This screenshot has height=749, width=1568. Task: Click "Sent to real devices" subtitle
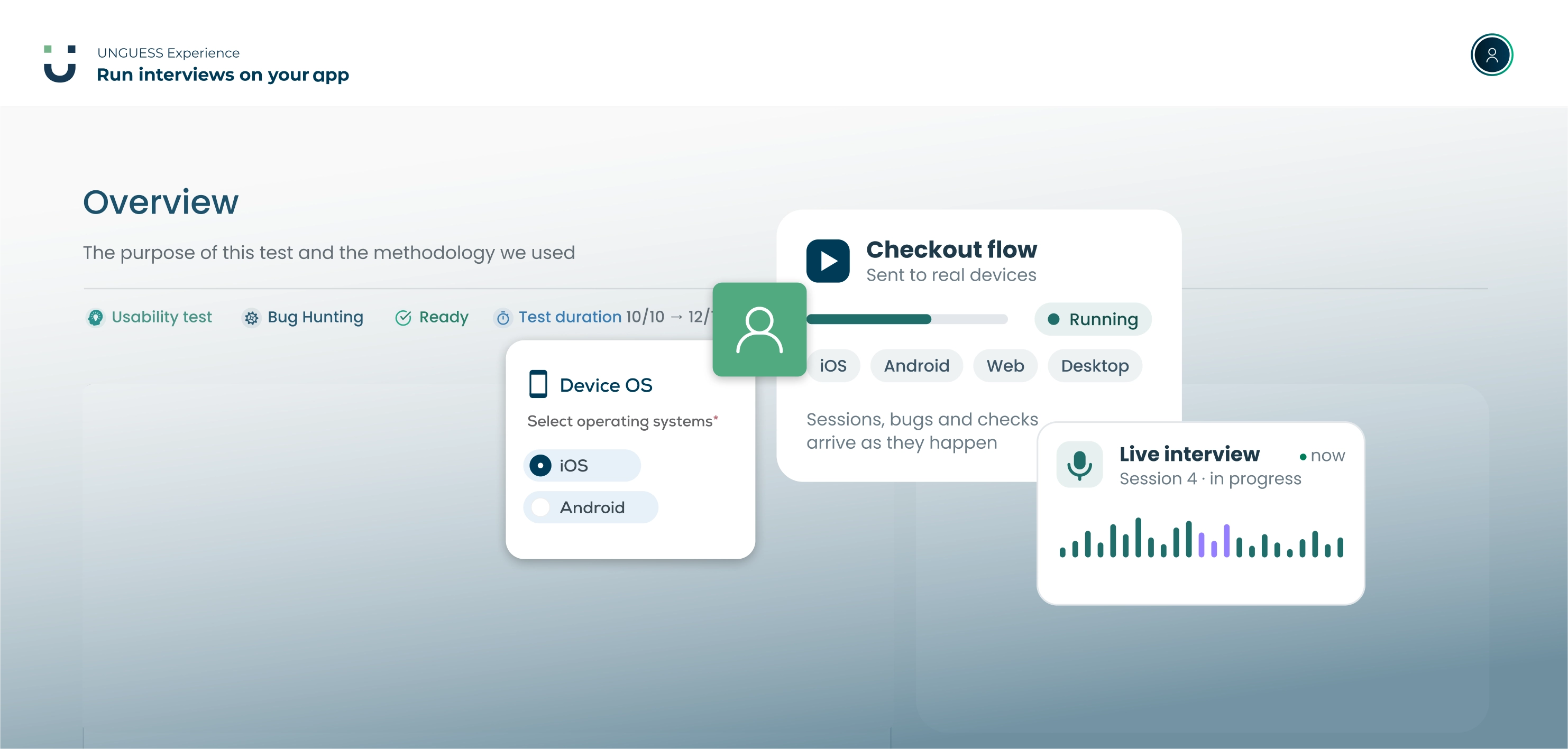(x=951, y=275)
